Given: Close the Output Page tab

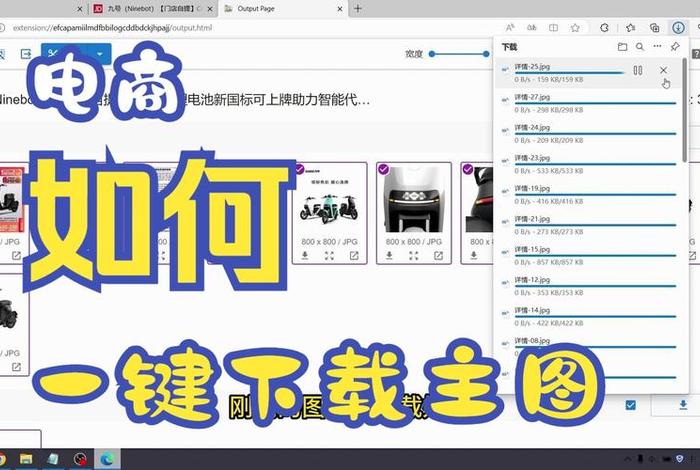Looking at the screenshot, I should [340, 8].
